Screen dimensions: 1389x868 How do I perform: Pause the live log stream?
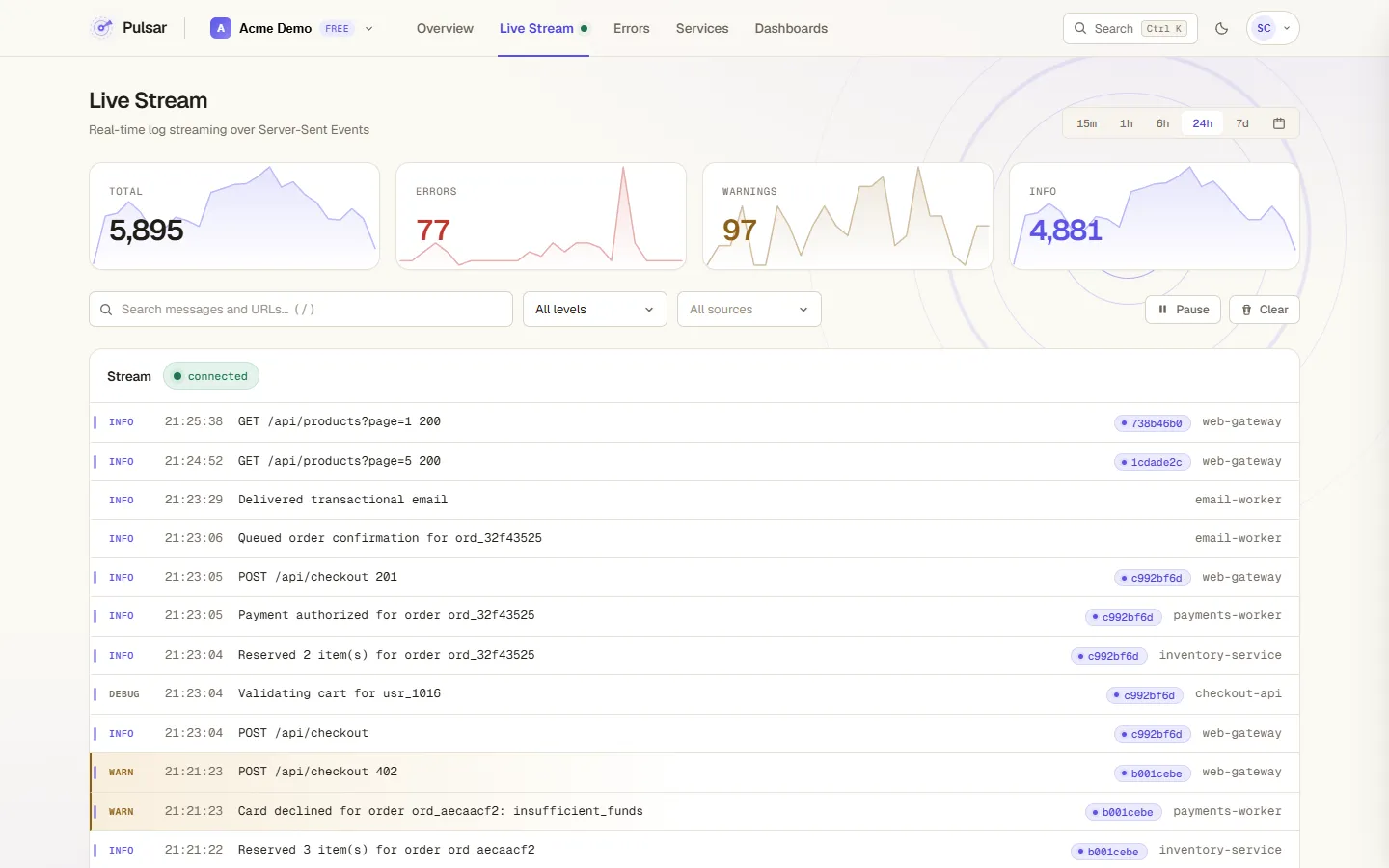tap(1184, 310)
